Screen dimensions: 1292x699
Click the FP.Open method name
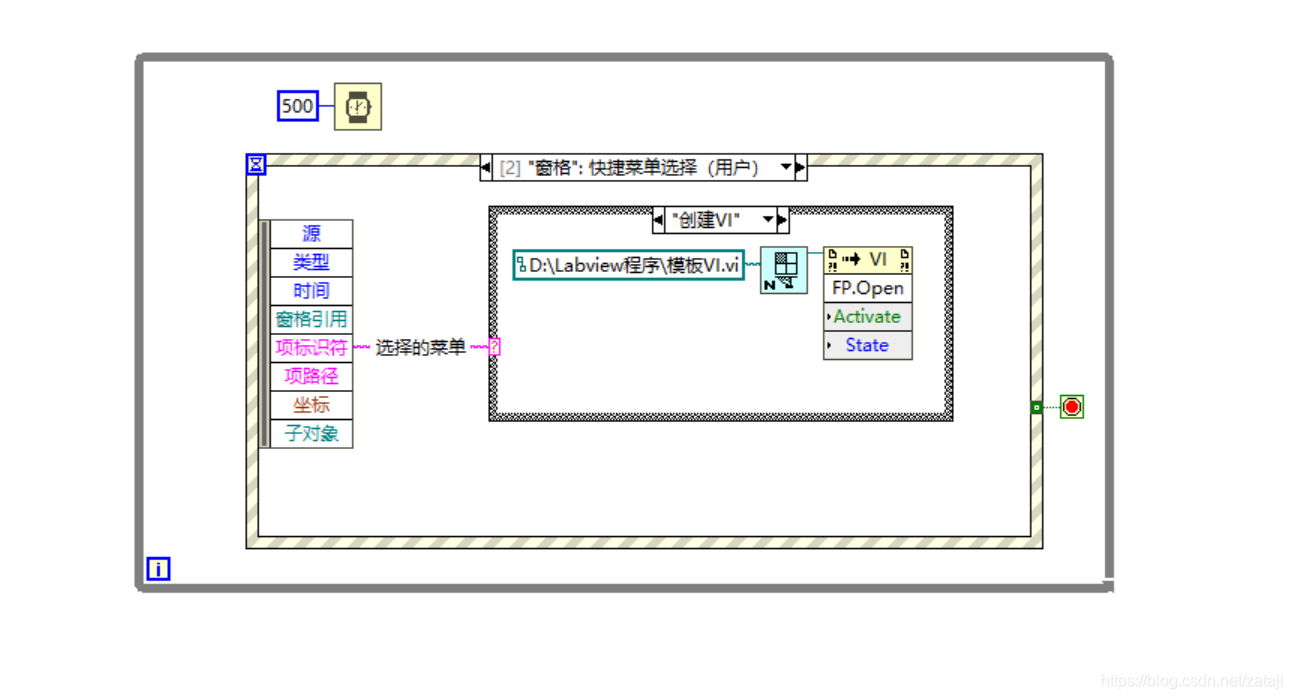[868, 288]
